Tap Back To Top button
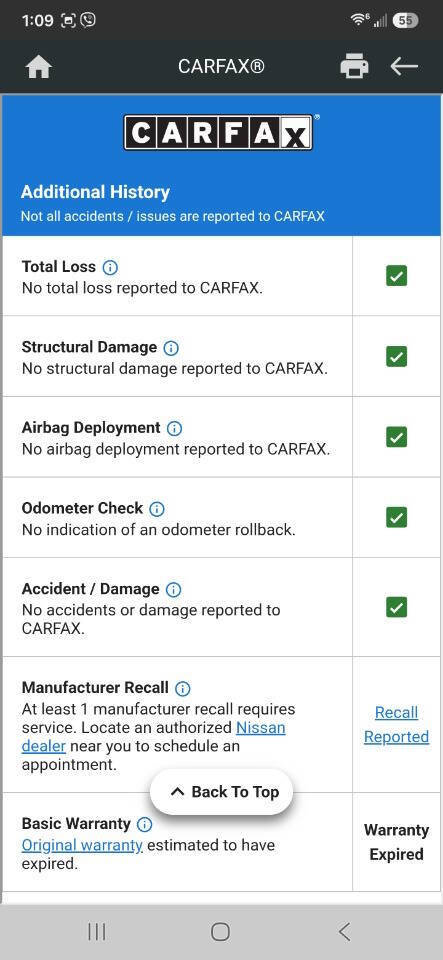The height and width of the screenshot is (960, 443). 222,792
